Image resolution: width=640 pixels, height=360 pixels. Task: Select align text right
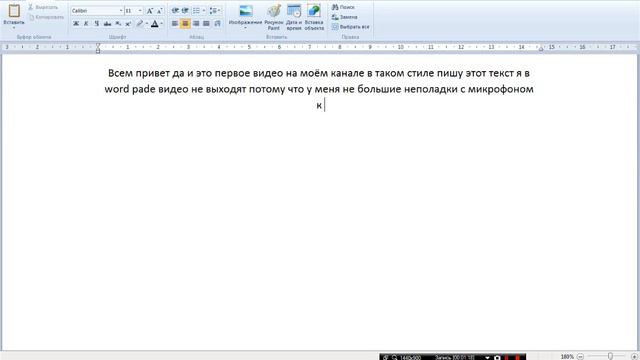[196, 24]
